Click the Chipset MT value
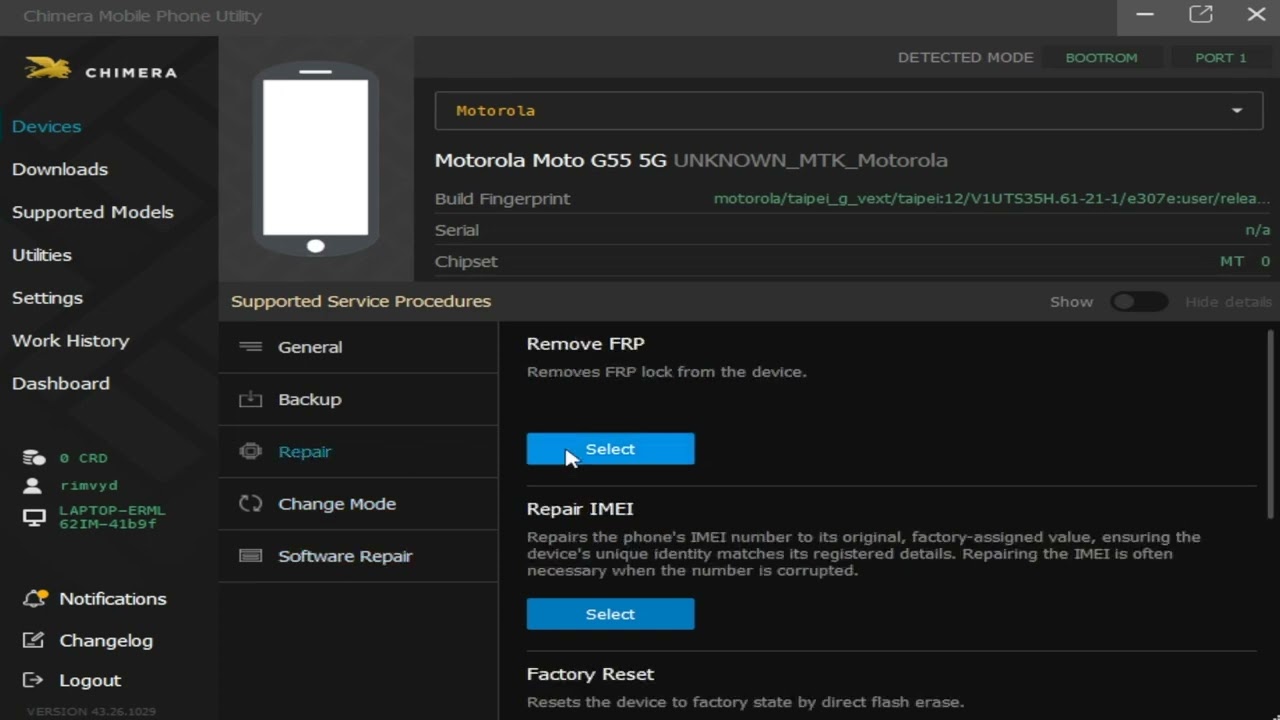 (x=1245, y=261)
